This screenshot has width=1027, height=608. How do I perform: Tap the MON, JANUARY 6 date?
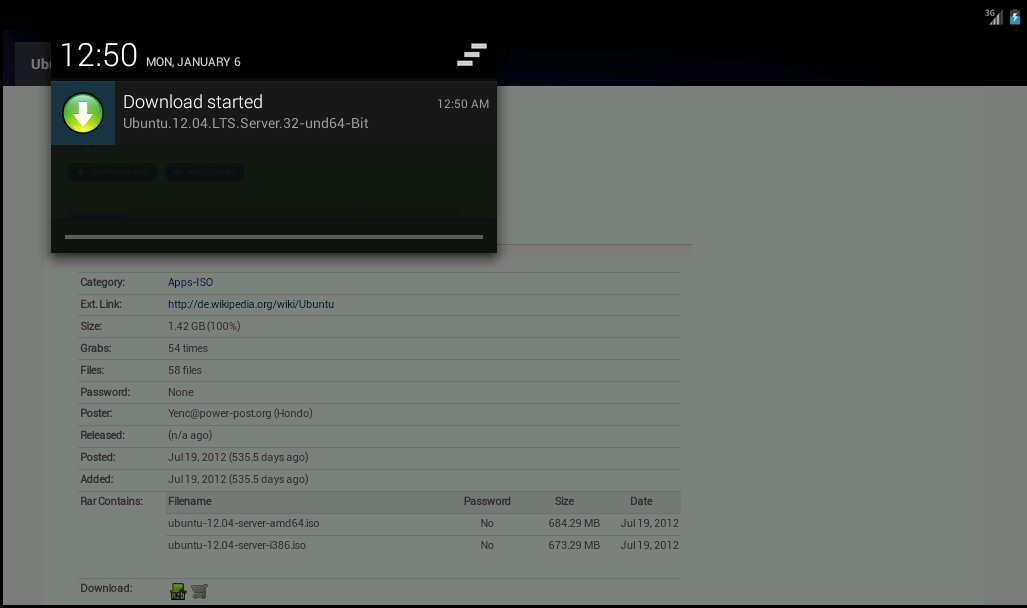(x=193, y=62)
